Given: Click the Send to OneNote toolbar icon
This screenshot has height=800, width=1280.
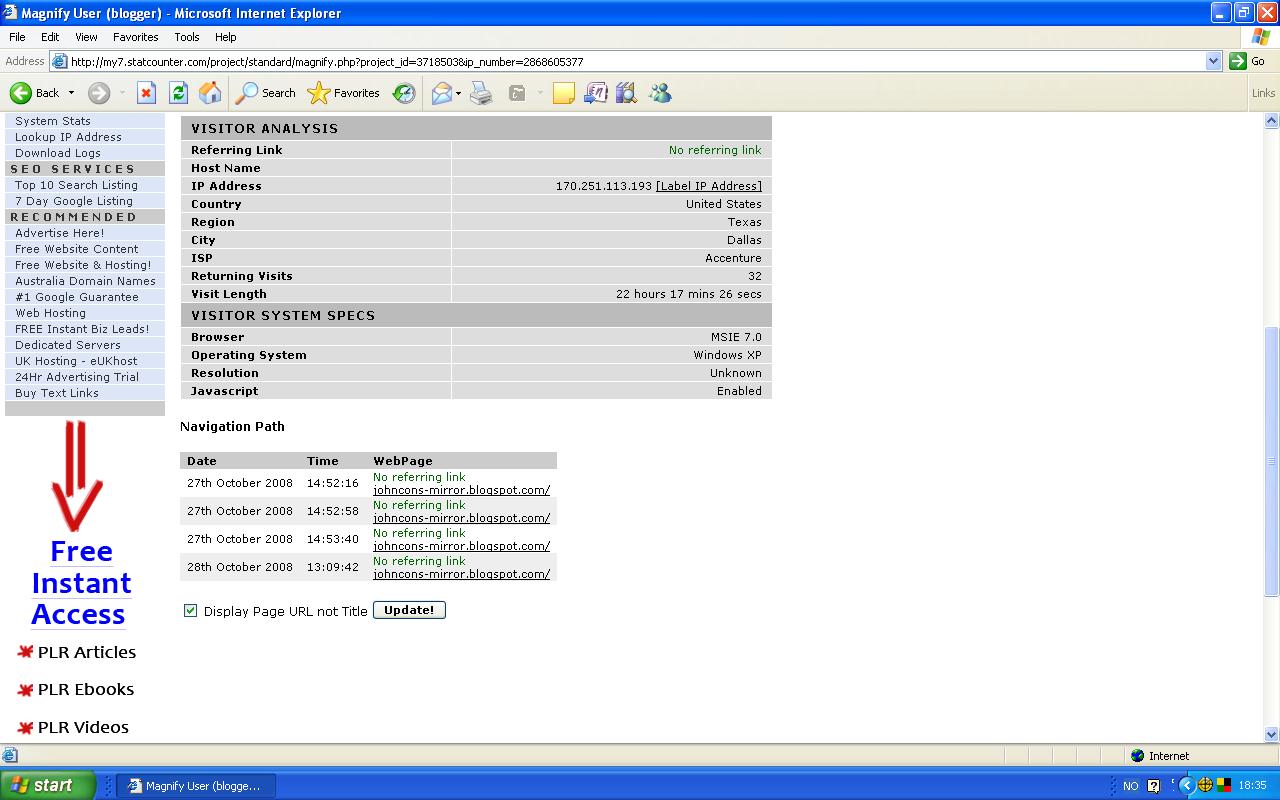Looking at the screenshot, I should 596,93.
